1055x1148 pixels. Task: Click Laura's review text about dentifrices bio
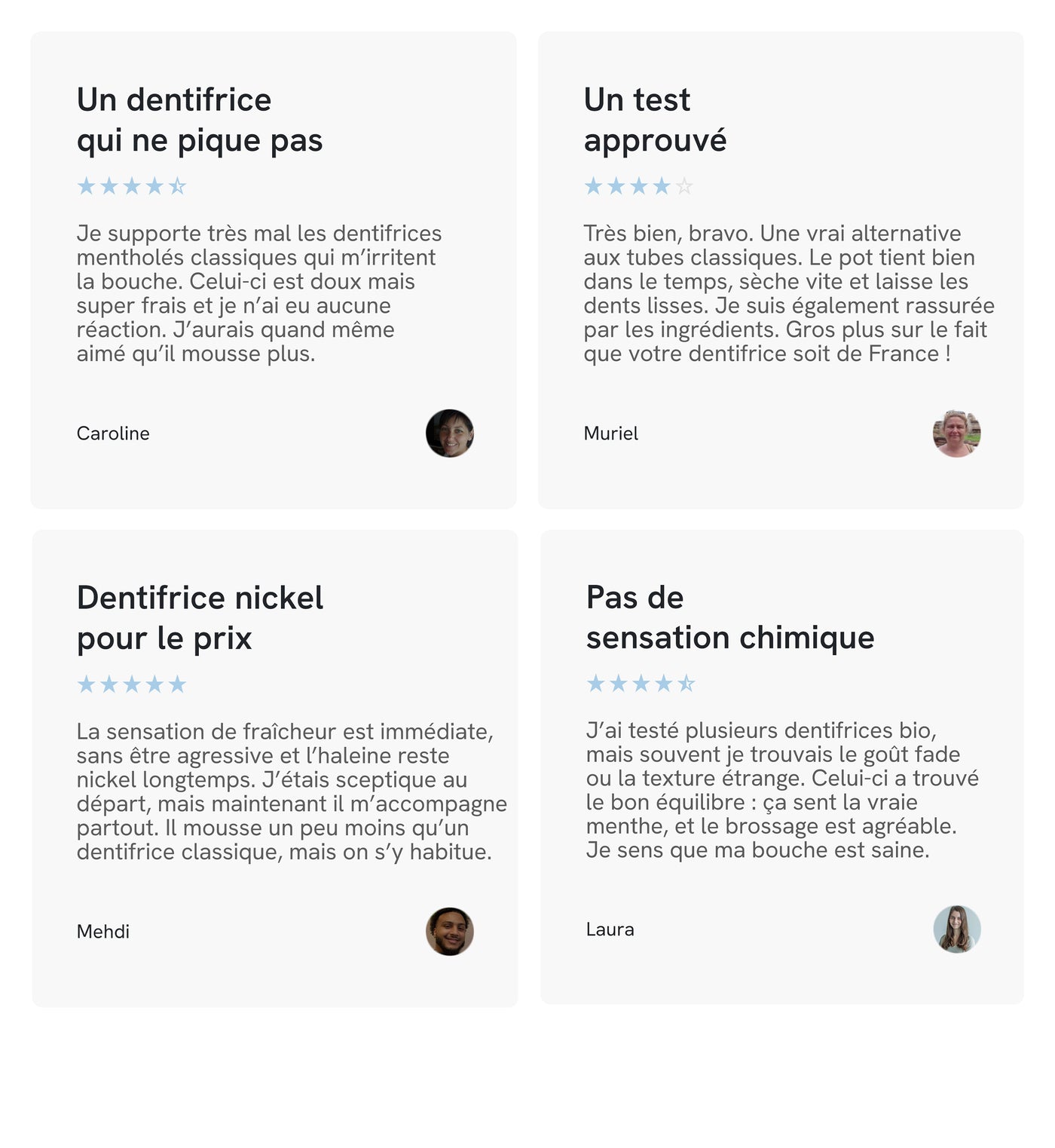tap(782, 790)
